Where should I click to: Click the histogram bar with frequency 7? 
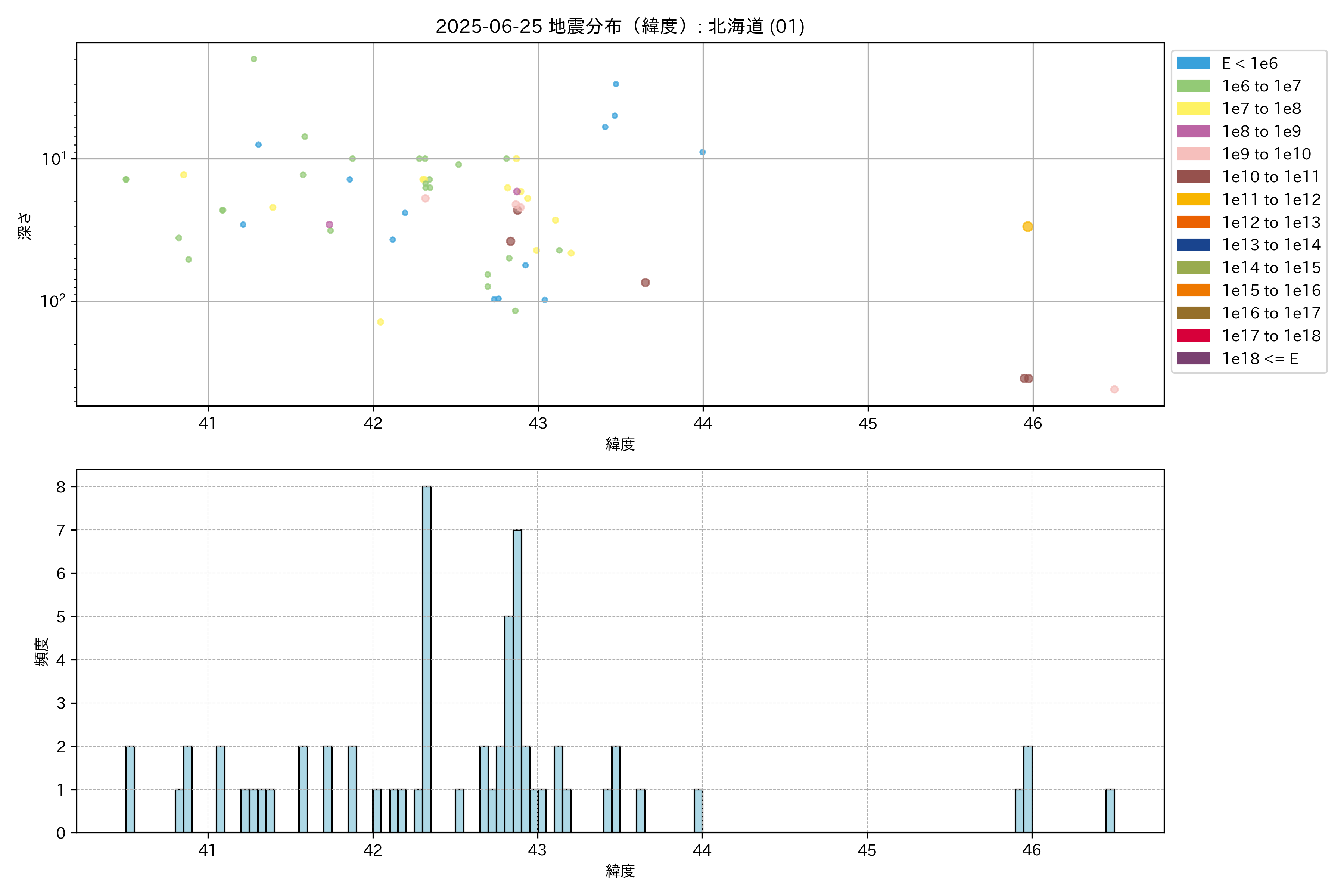pos(517,681)
